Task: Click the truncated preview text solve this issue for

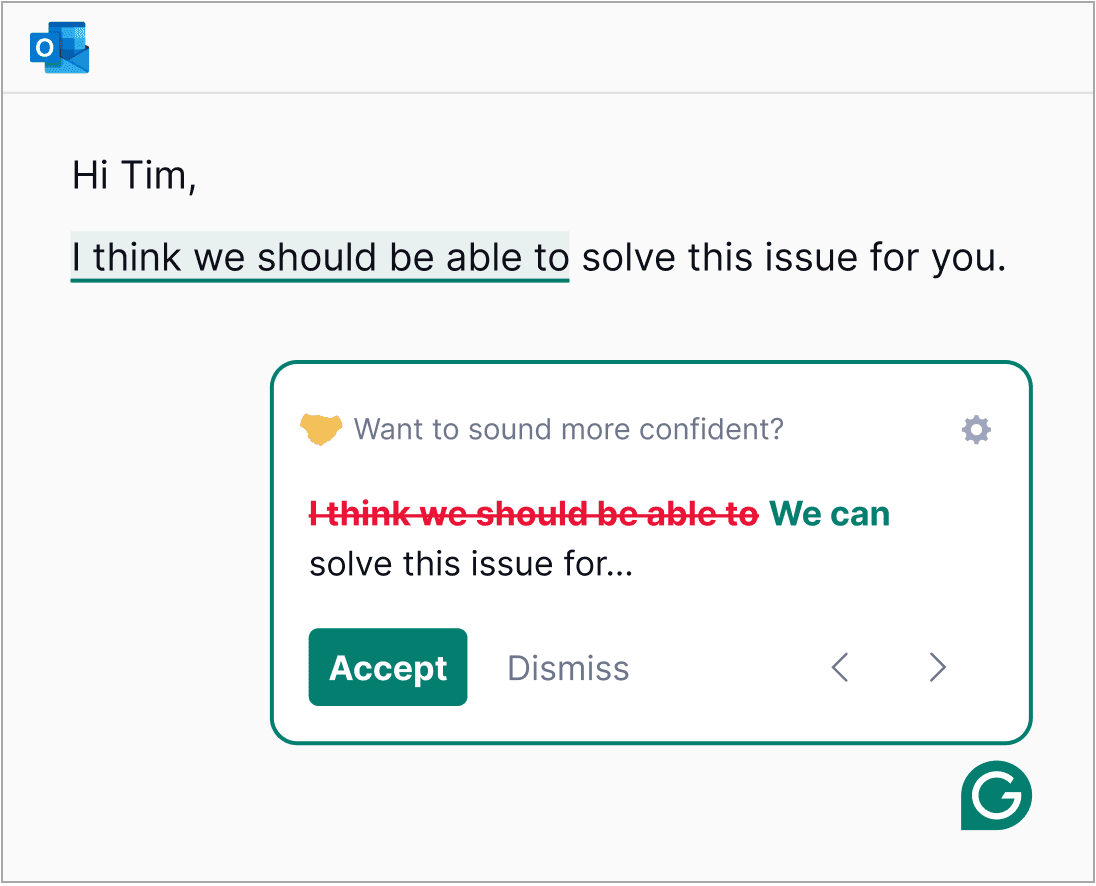Action: click(x=470, y=563)
